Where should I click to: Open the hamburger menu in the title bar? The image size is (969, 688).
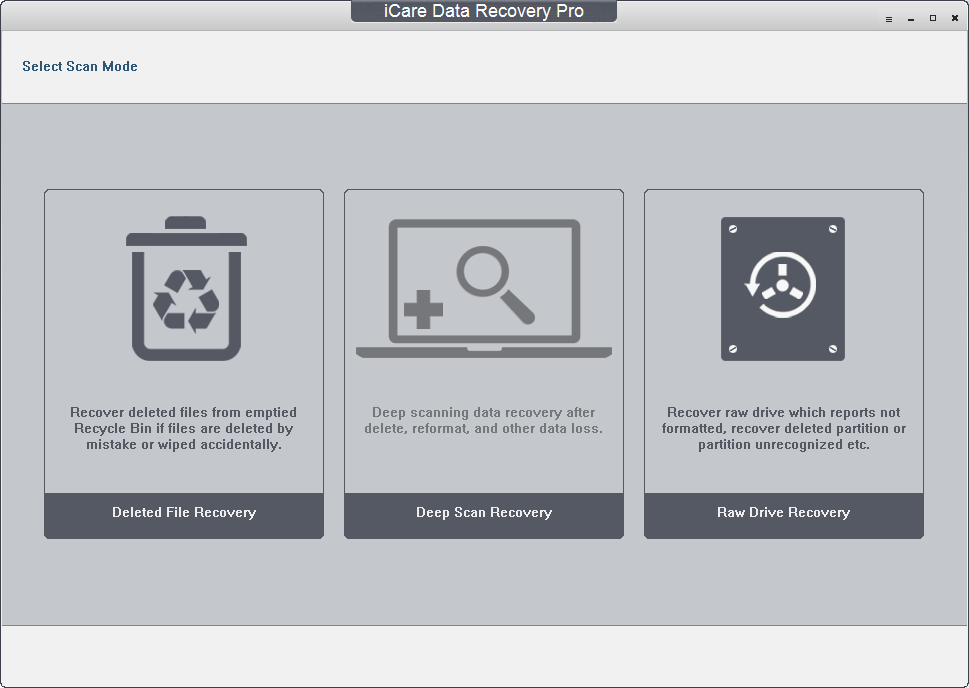(x=887, y=18)
